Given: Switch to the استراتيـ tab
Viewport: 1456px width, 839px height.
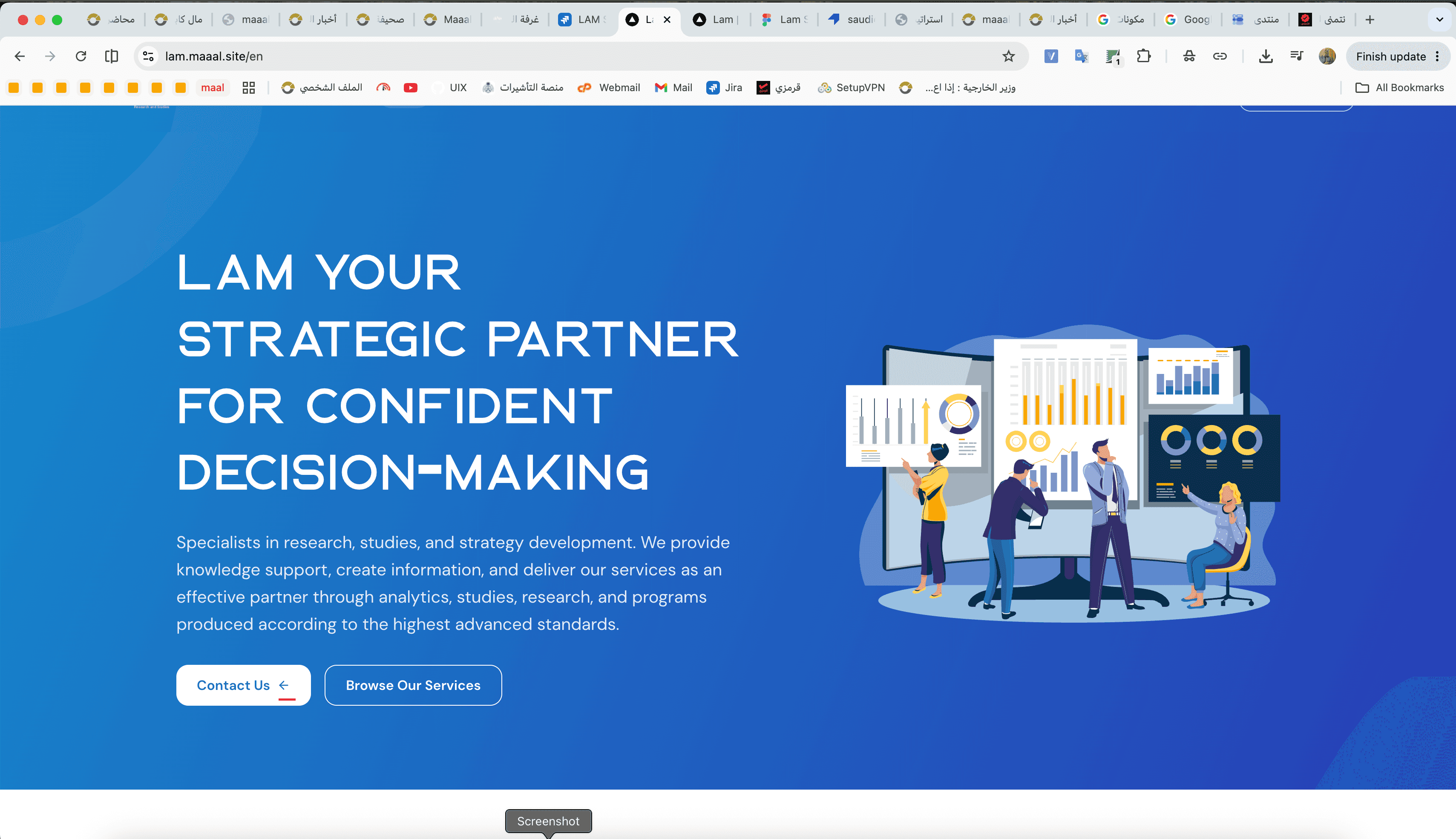Looking at the screenshot, I should coord(920,20).
